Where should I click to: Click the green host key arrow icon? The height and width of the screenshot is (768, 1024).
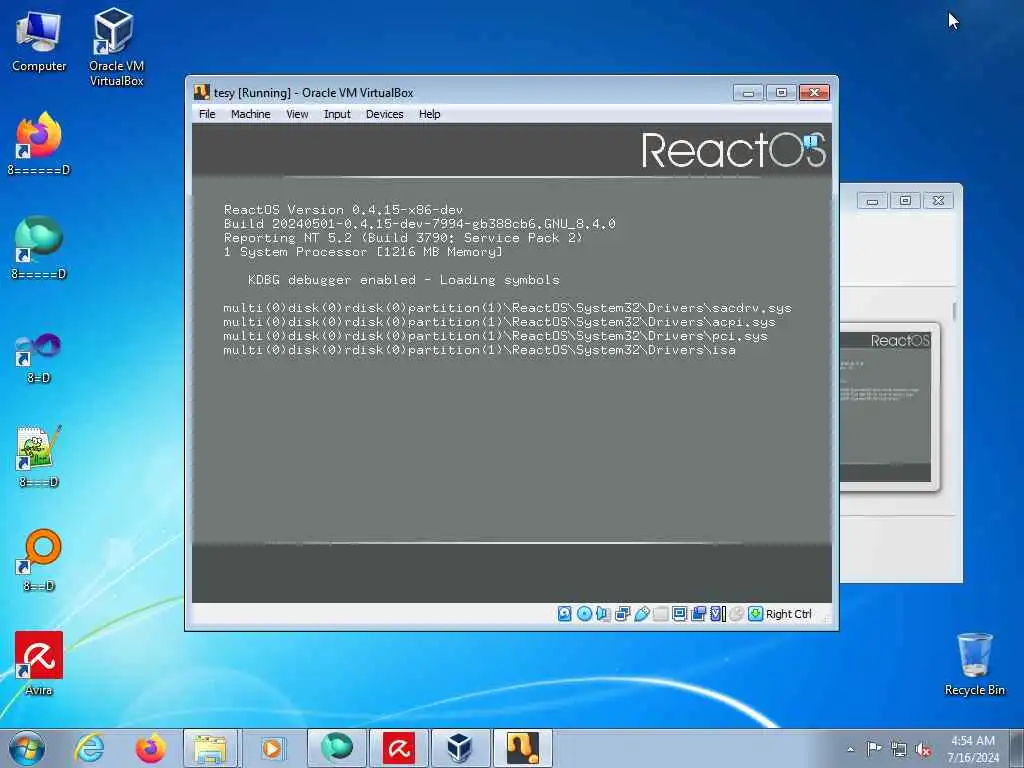(755, 614)
